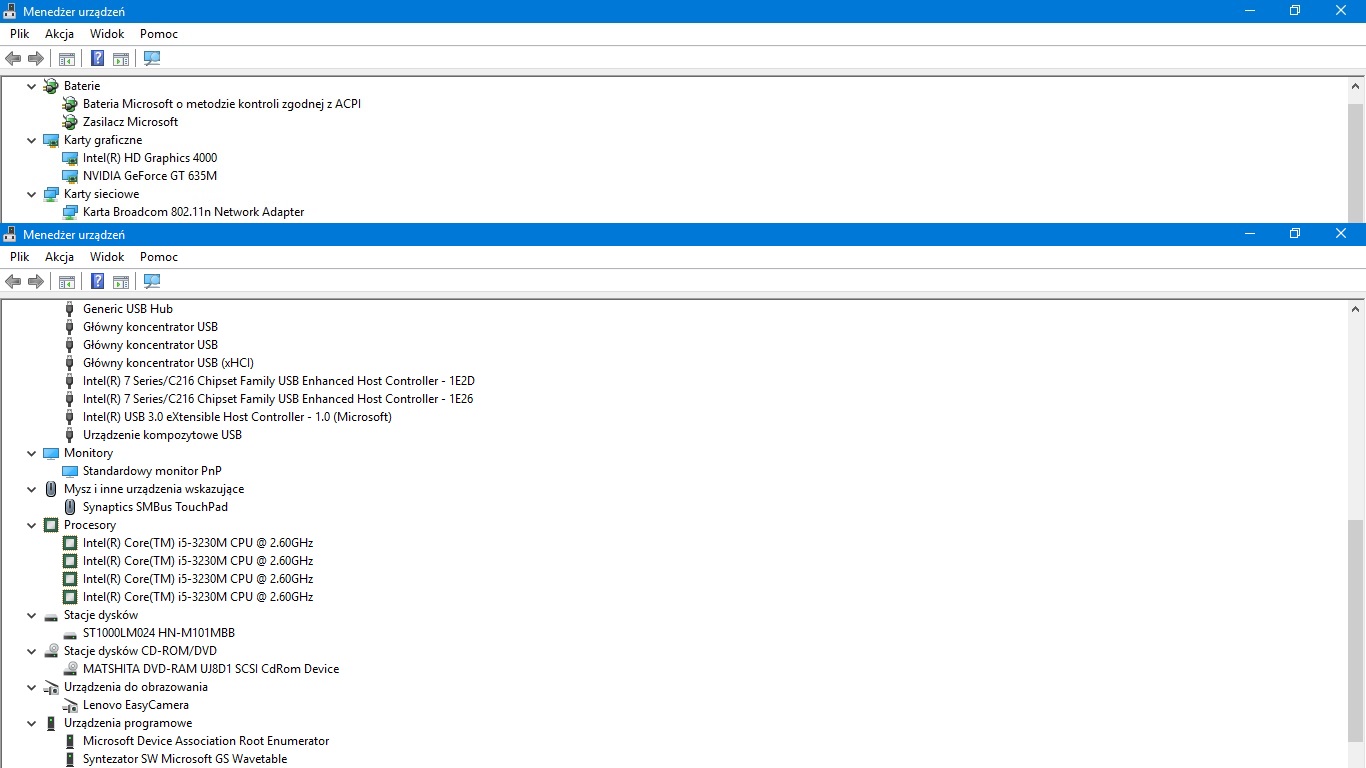
Task: Select Karta Broadcom 802.11n Network Adapter
Action: click(193, 211)
